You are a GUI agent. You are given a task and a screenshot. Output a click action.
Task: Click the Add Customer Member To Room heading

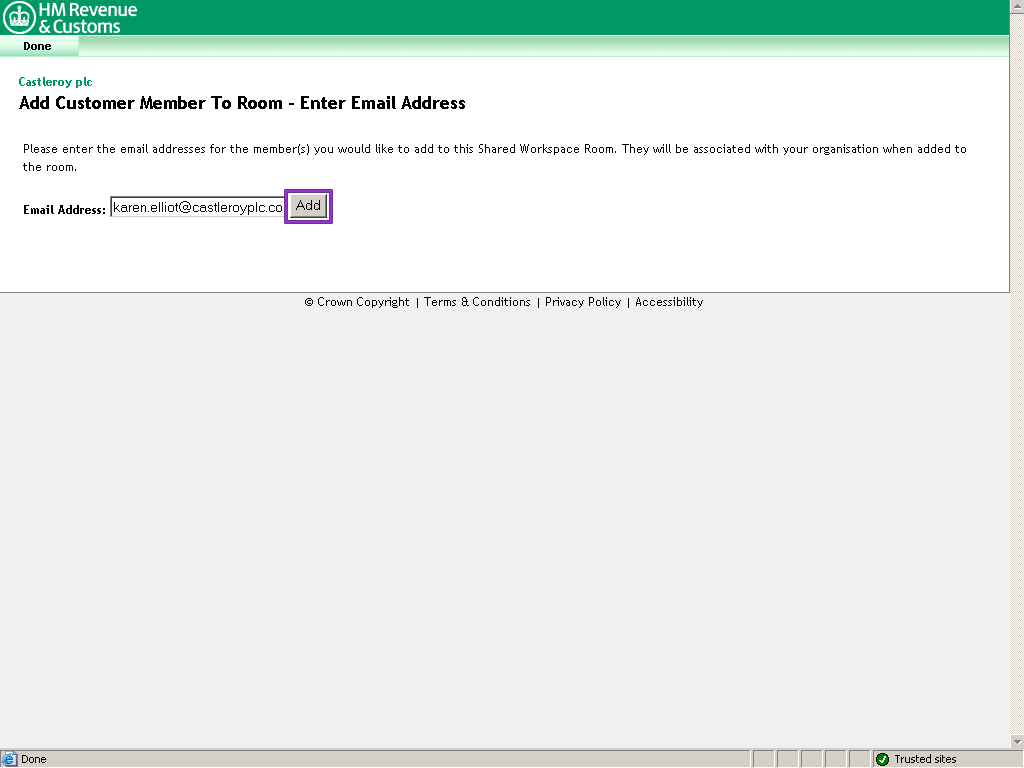point(242,103)
